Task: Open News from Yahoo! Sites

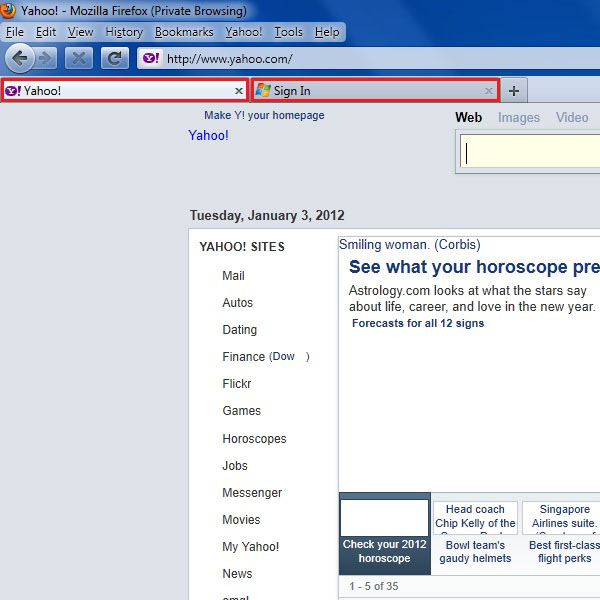Action: coord(237,574)
